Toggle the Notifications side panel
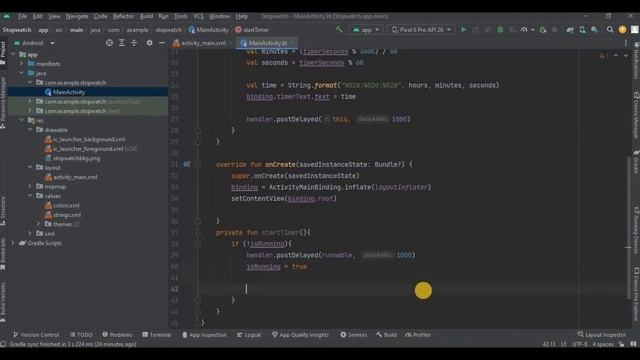This screenshot has width=640, height=360. click(636, 60)
